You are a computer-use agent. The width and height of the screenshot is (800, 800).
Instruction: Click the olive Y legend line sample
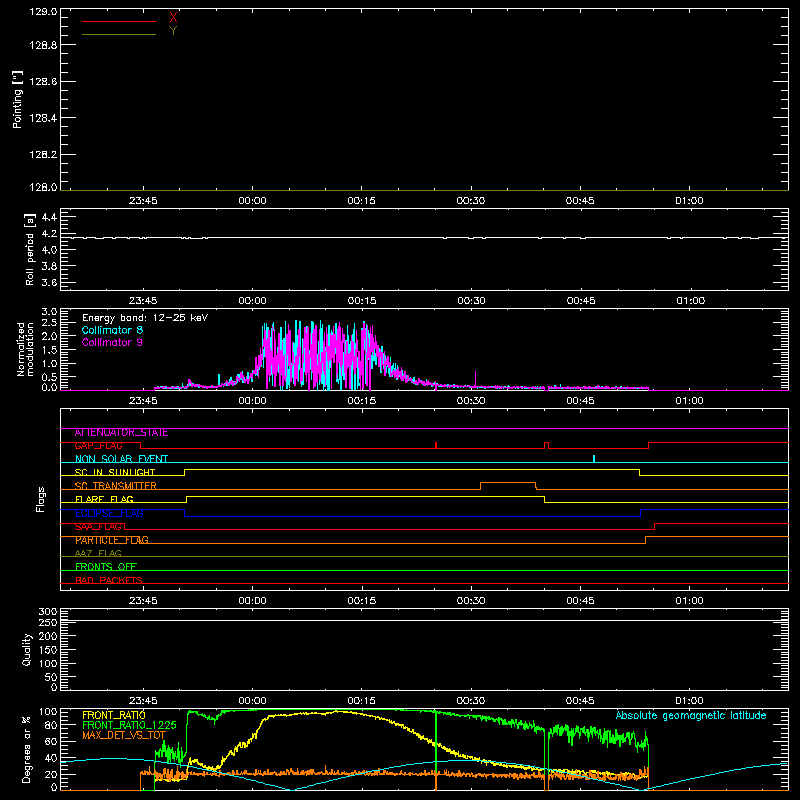point(119,35)
